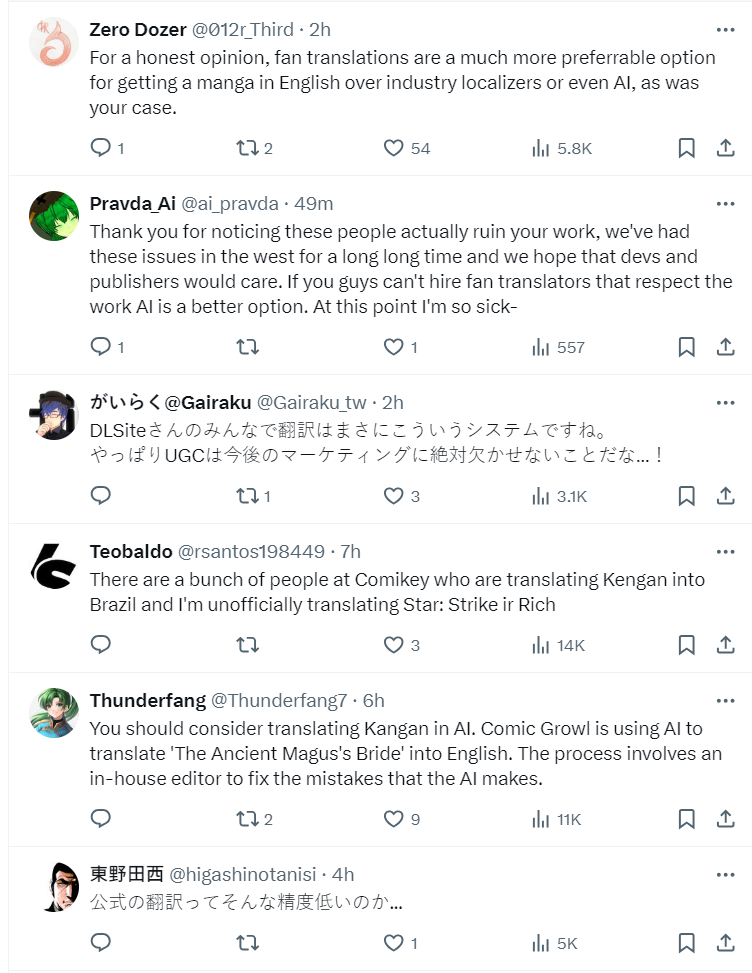Open Thunderfang's profile name link
The image size is (752, 973).
[x=148, y=700]
